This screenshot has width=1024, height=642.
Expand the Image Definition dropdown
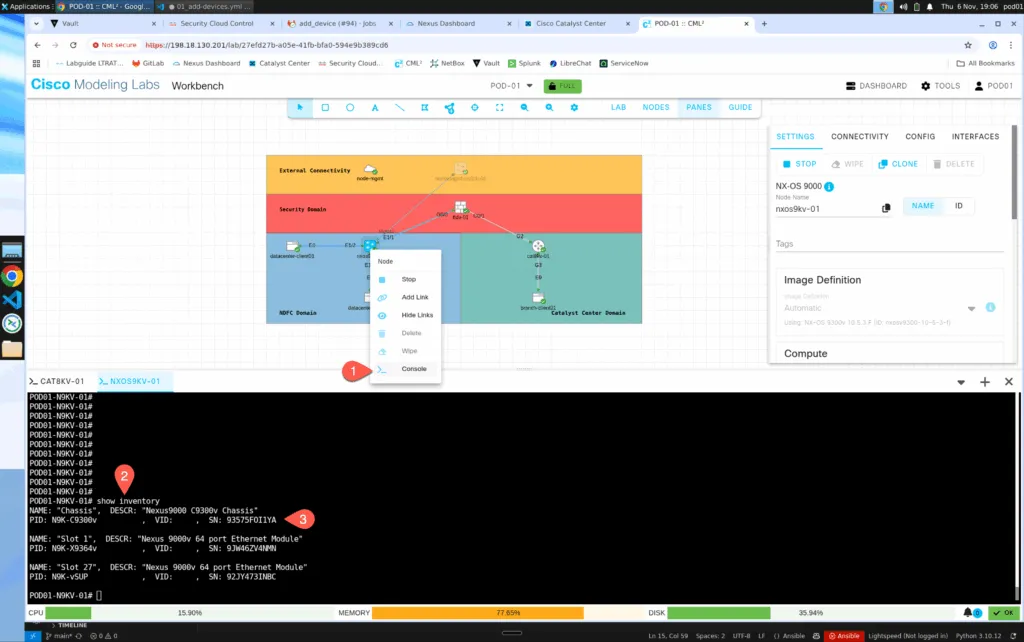pyautogui.click(x=970, y=309)
